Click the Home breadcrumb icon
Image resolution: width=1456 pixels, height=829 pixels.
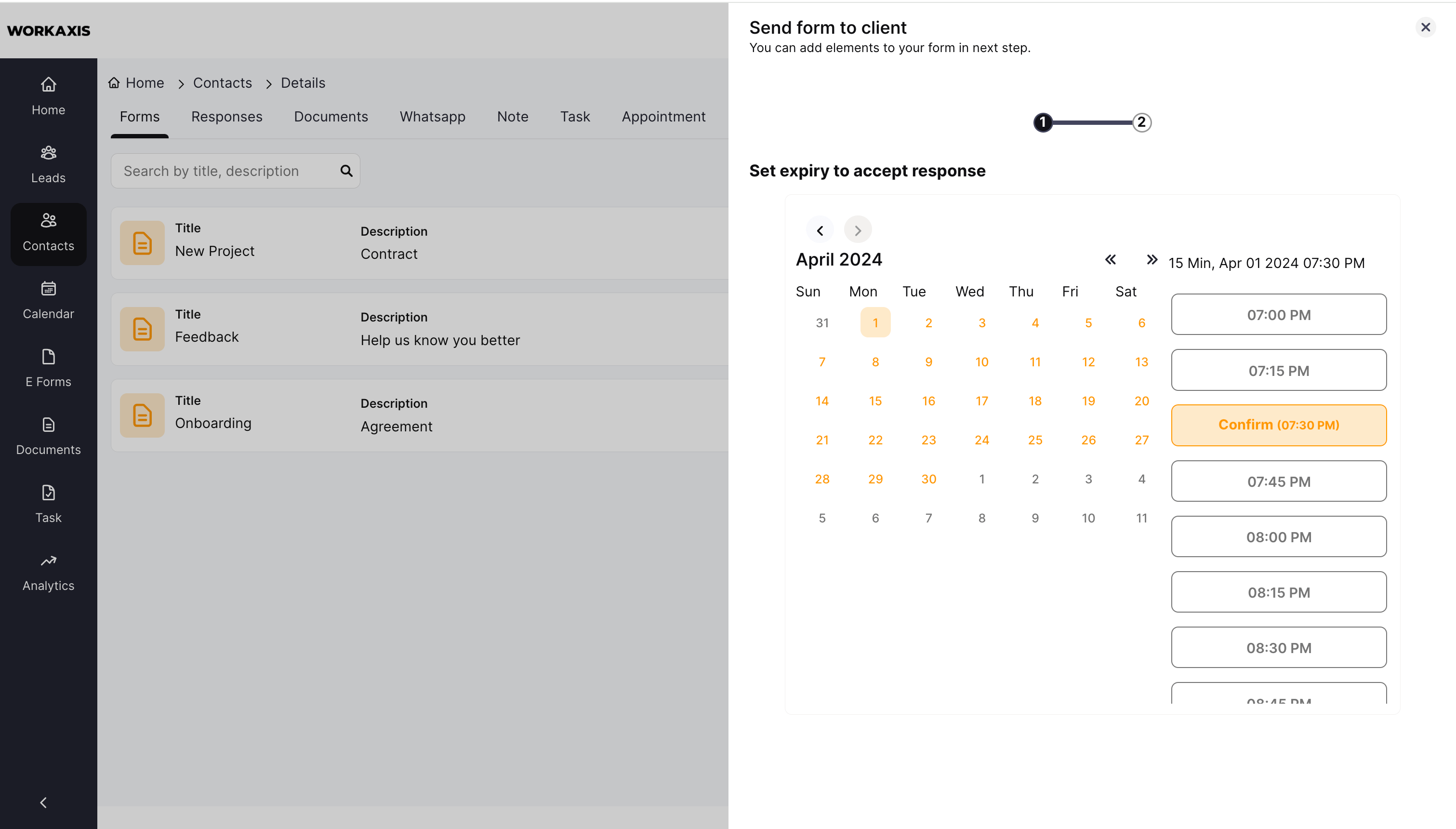[114, 83]
